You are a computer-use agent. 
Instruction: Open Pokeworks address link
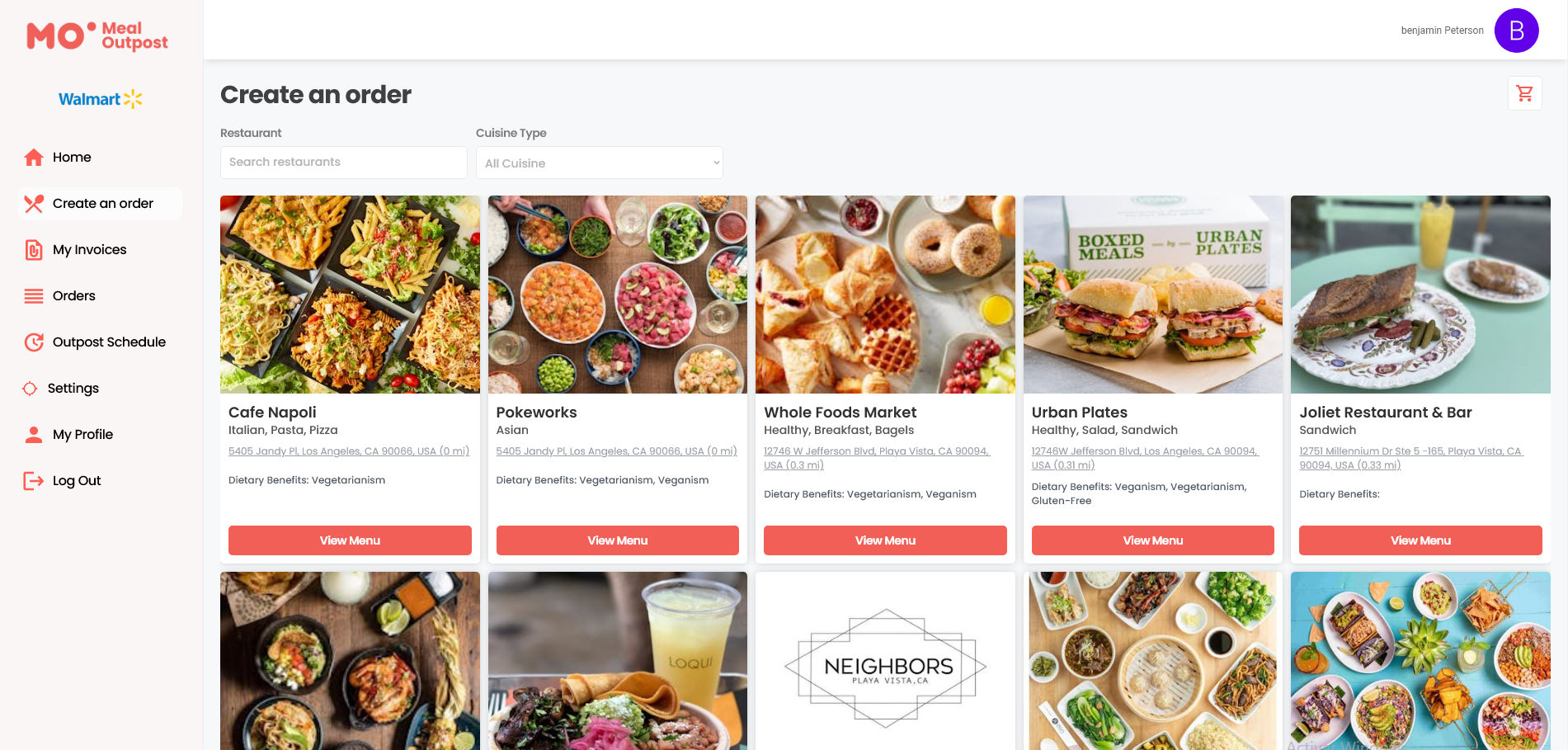[x=617, y=451]
